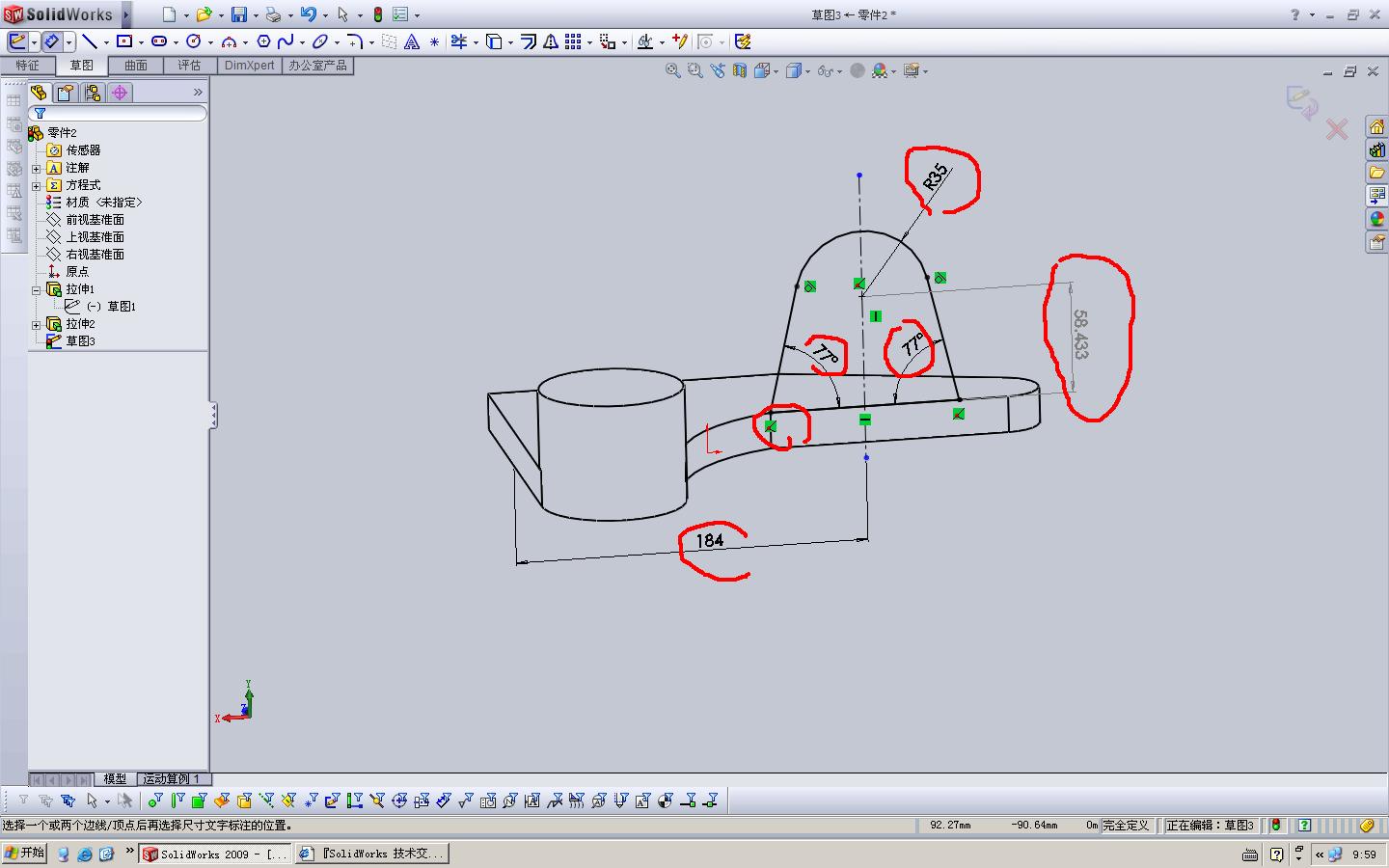This screenshot has height=868, width=1389.
Task: Select the Trim Entities tool
Action: tap(459, 41)
